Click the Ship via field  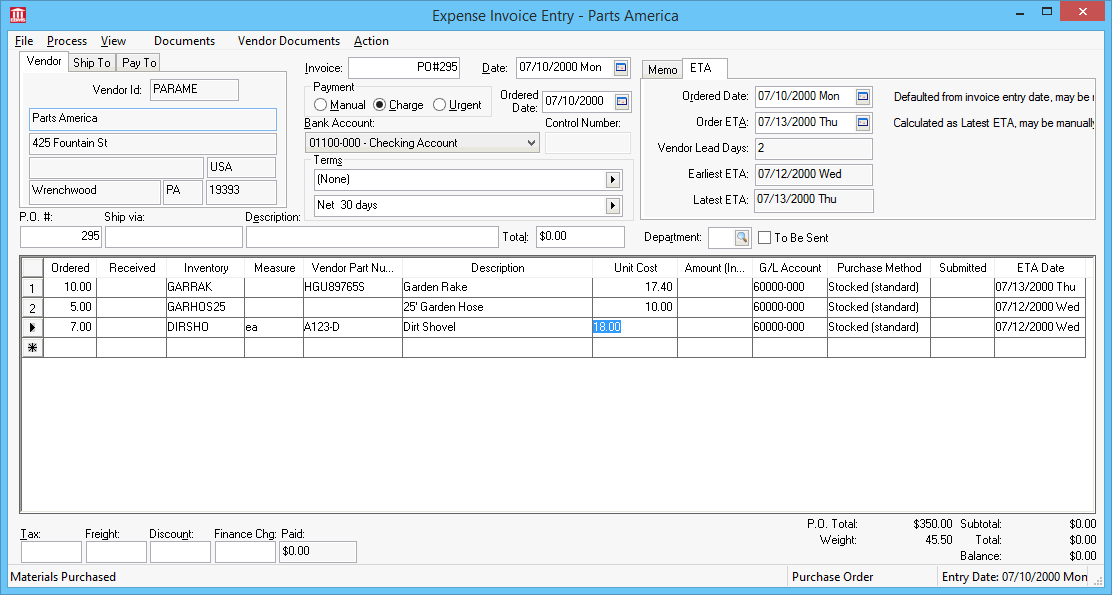coord(174,237)
